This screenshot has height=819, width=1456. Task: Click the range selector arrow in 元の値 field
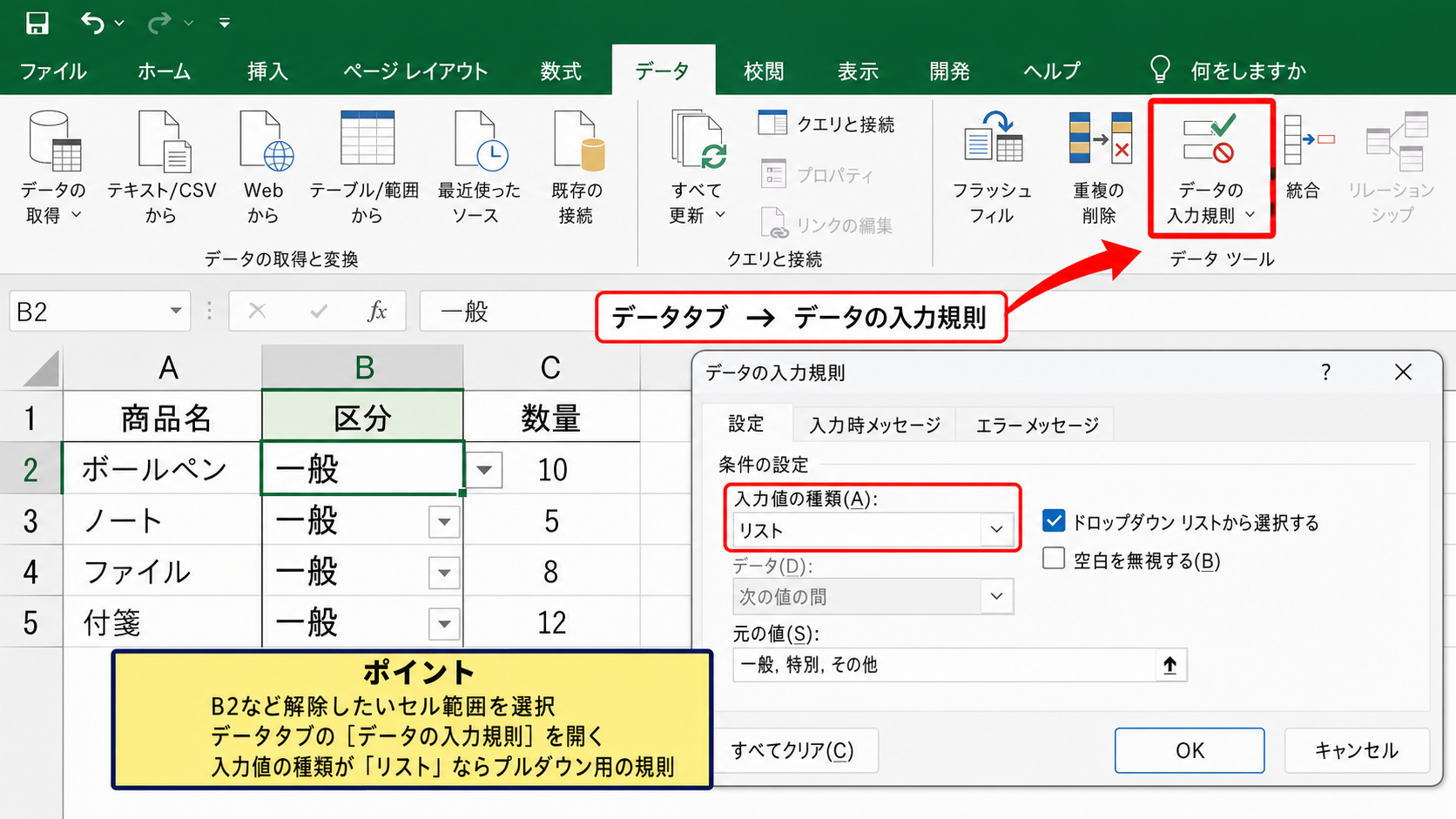coord(1170,665)
